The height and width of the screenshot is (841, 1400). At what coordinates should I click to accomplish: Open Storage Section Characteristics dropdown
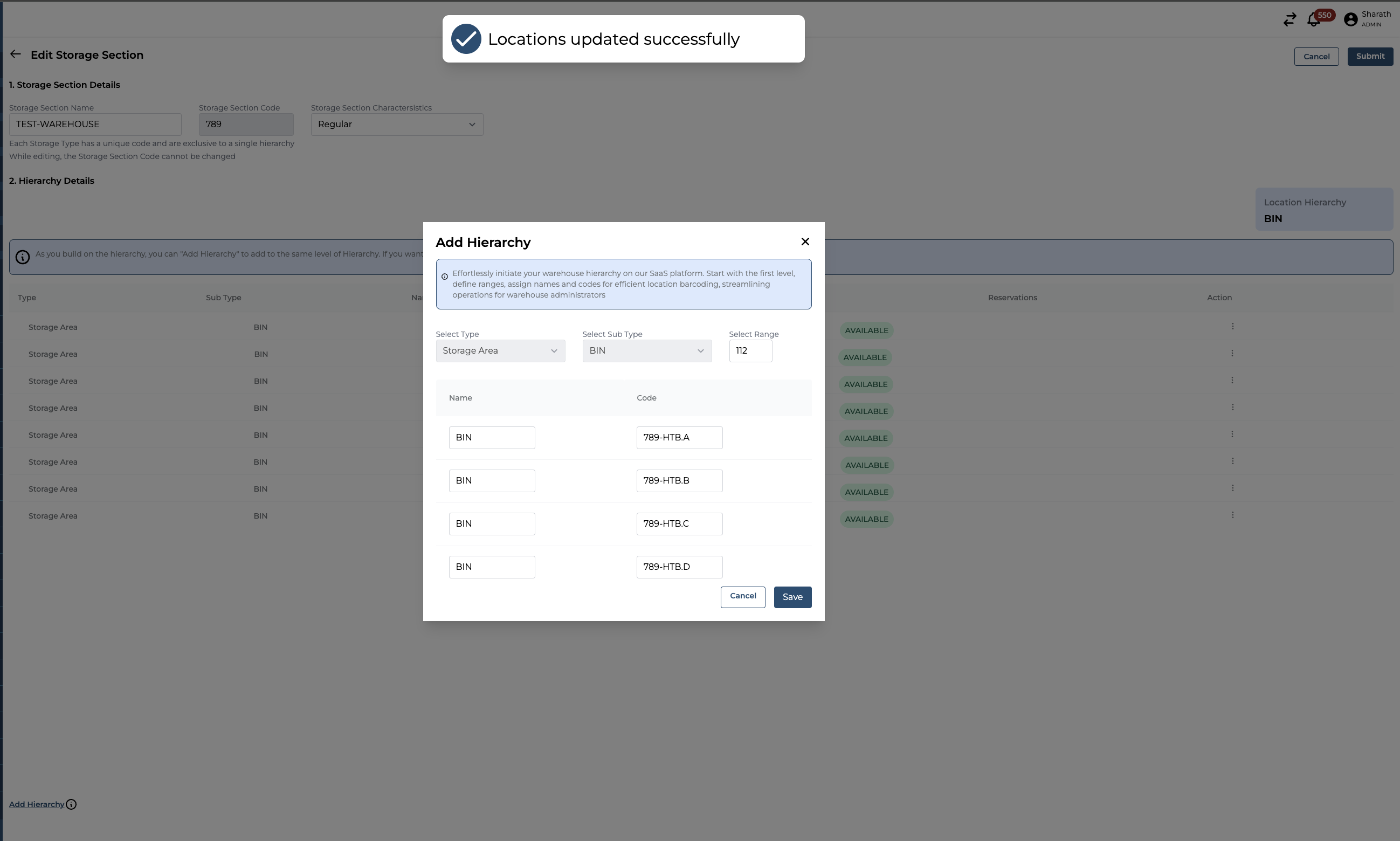(397, 125)
